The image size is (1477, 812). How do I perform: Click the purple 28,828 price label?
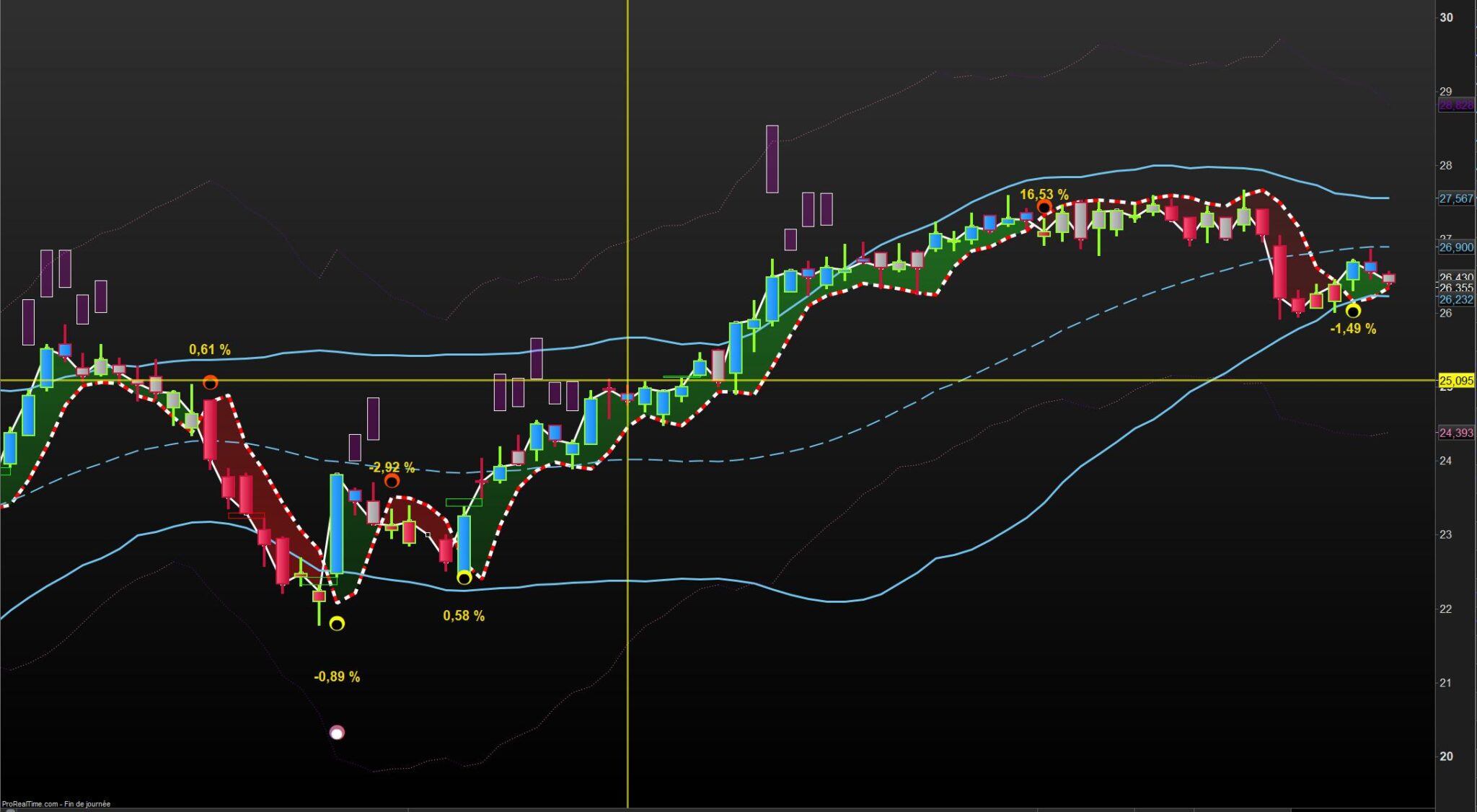coord(1456,105)
